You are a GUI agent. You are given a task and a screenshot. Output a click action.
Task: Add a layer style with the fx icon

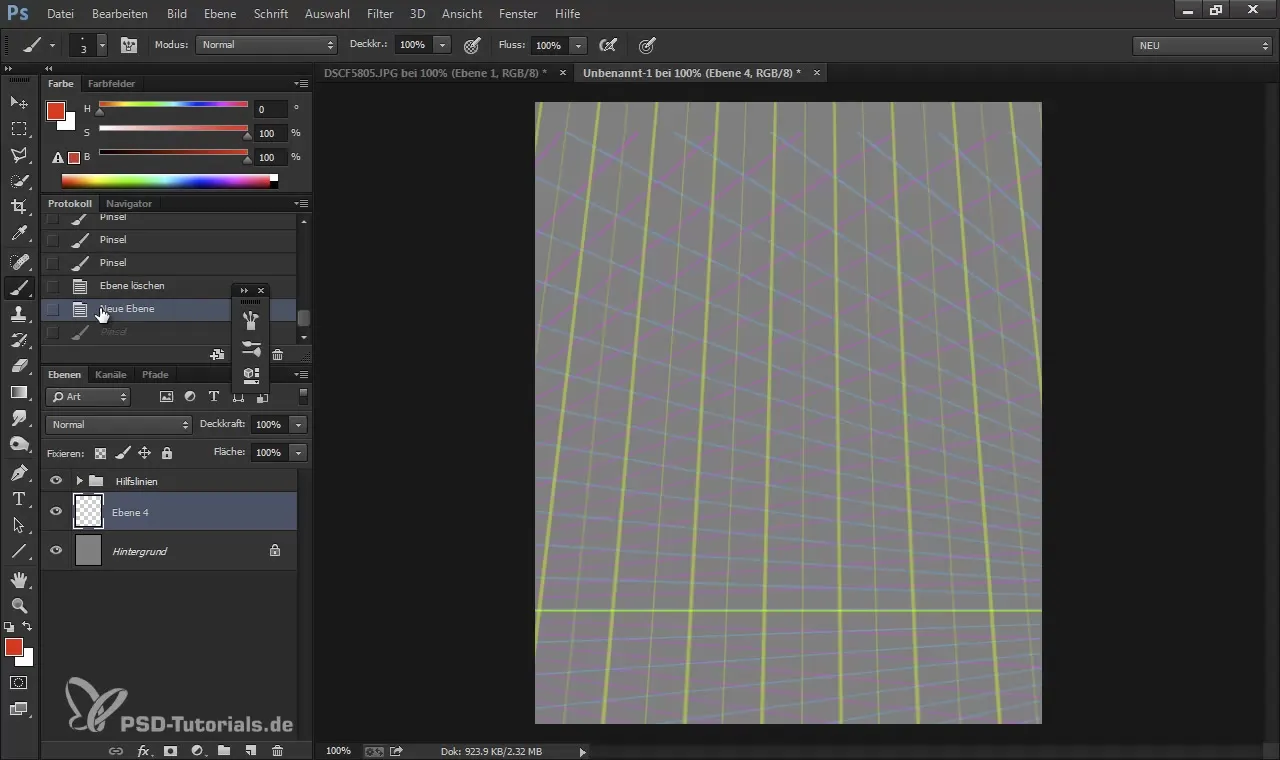143,750
